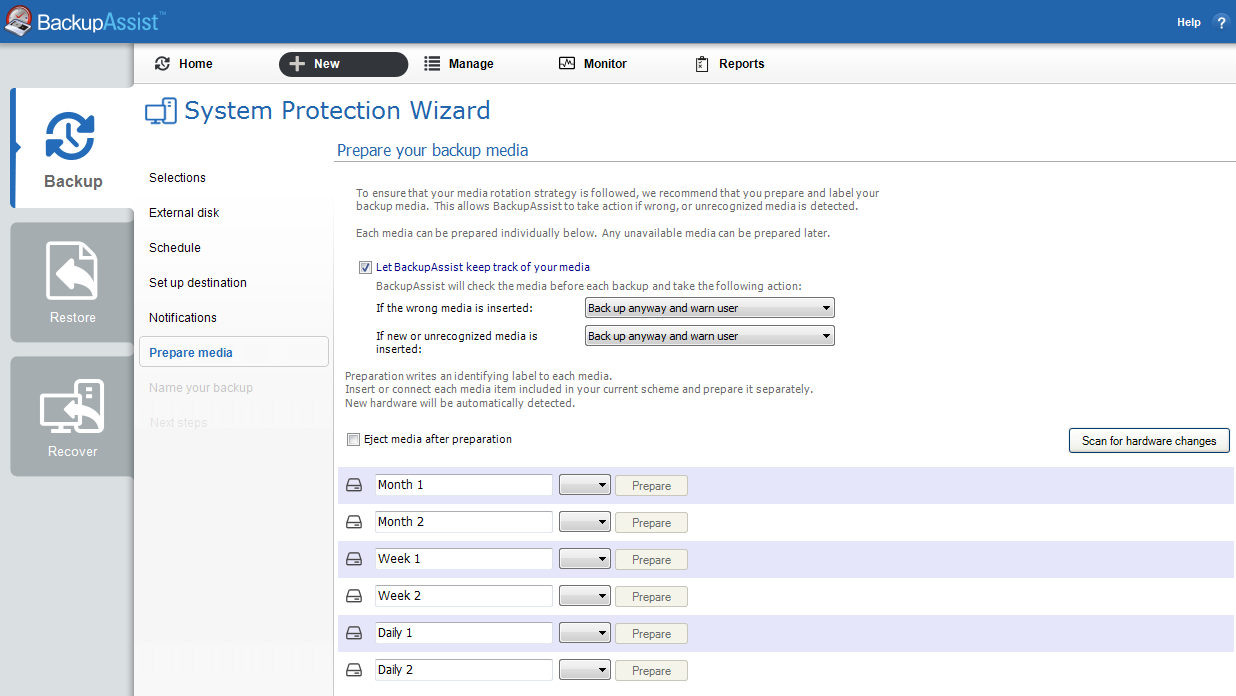Click the System Protection Wizard computer icon
1236x696 pixels.
(x=161, y=111)
